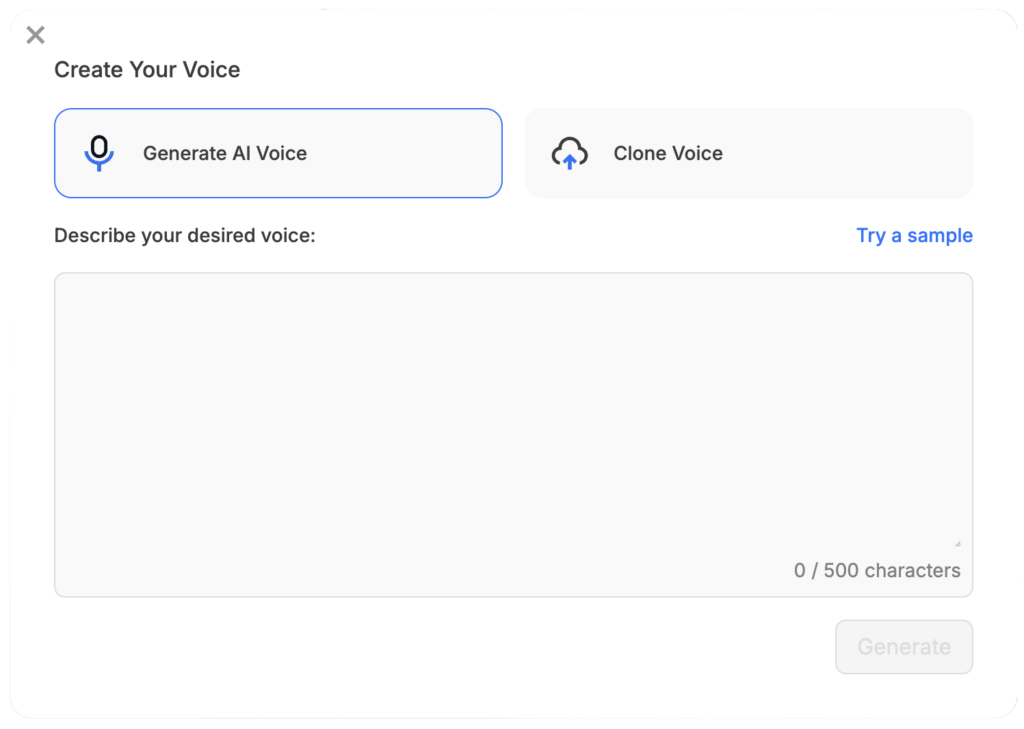The height and width of the screenshot is (729, 1024).
Task: Click the grayed-out Generate button
Action: [x=904, y=647]
